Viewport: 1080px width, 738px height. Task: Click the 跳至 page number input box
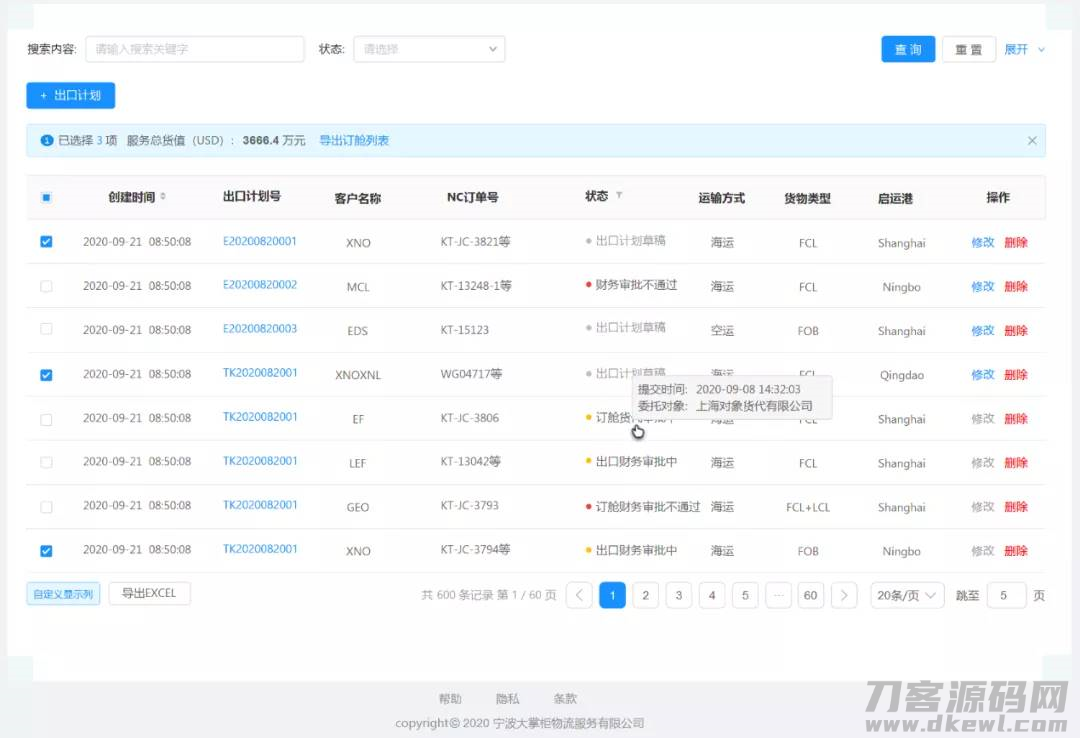(1006, 595)
